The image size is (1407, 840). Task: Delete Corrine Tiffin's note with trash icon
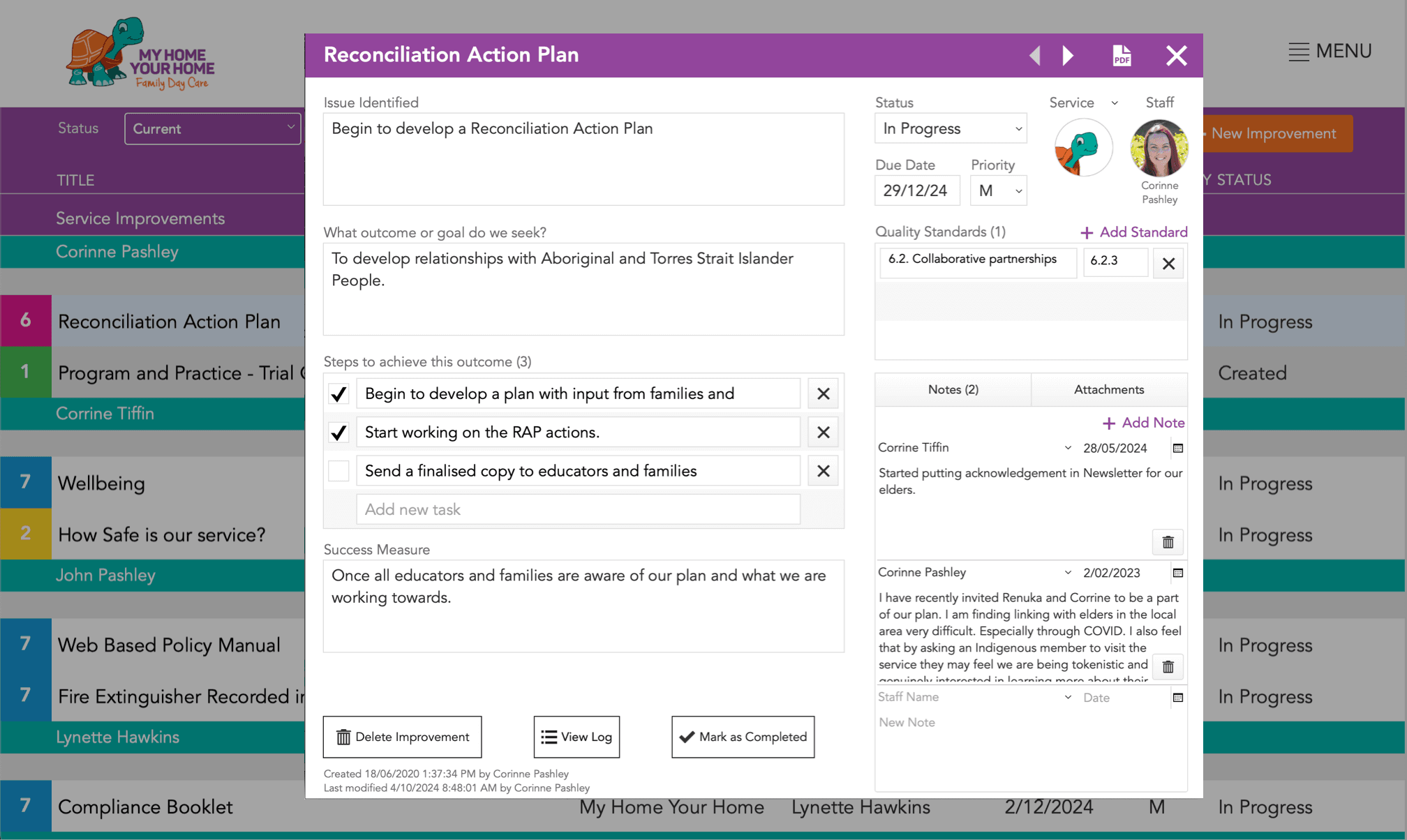[1168, 542]
